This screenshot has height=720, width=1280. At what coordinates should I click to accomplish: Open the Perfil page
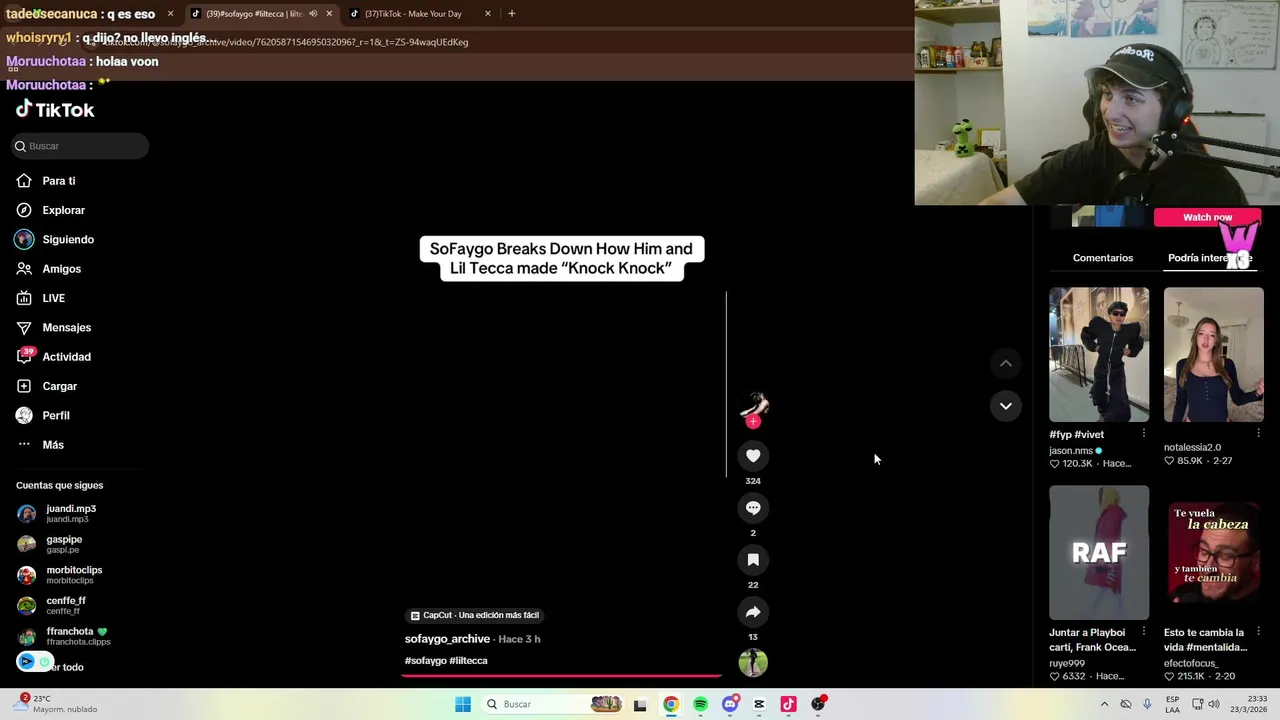(x=55, y=415)
